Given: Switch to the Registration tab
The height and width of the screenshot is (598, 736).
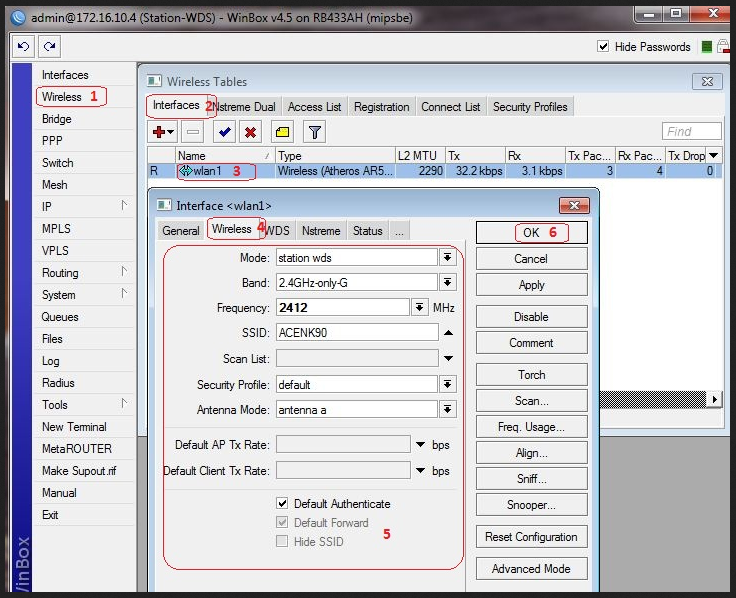Looking at the screenshot, I should 382,107.
